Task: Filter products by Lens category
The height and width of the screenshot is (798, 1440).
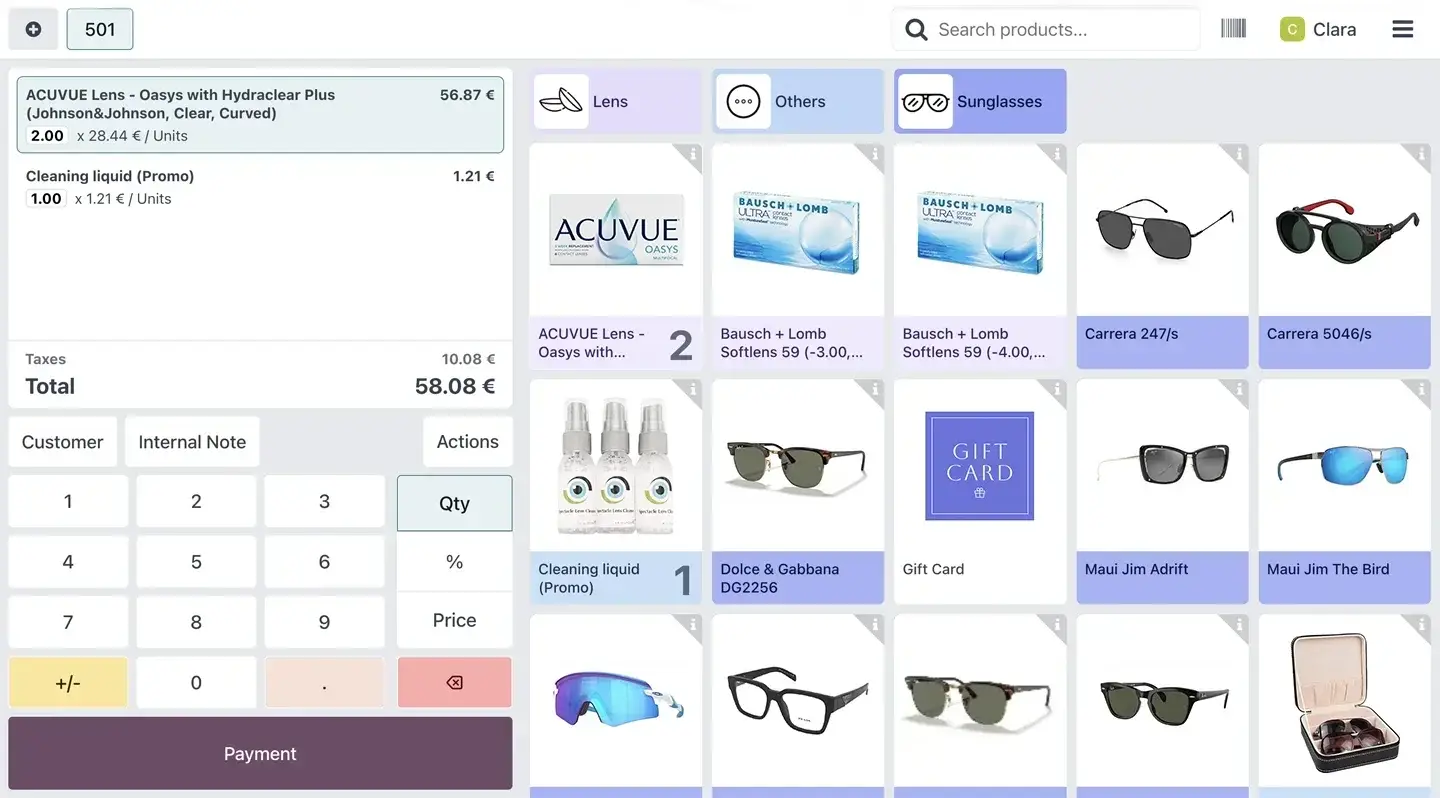Action: 615,101
